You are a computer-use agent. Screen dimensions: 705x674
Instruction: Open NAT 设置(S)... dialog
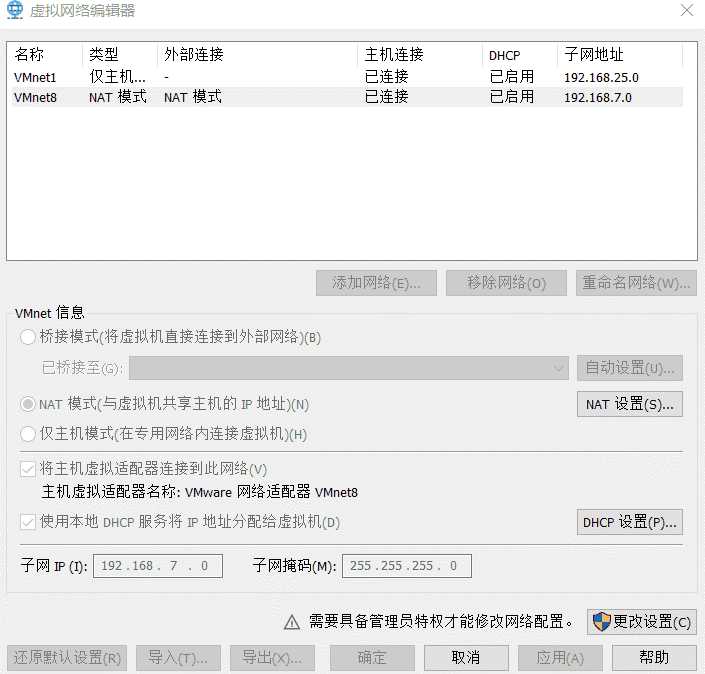630,404
